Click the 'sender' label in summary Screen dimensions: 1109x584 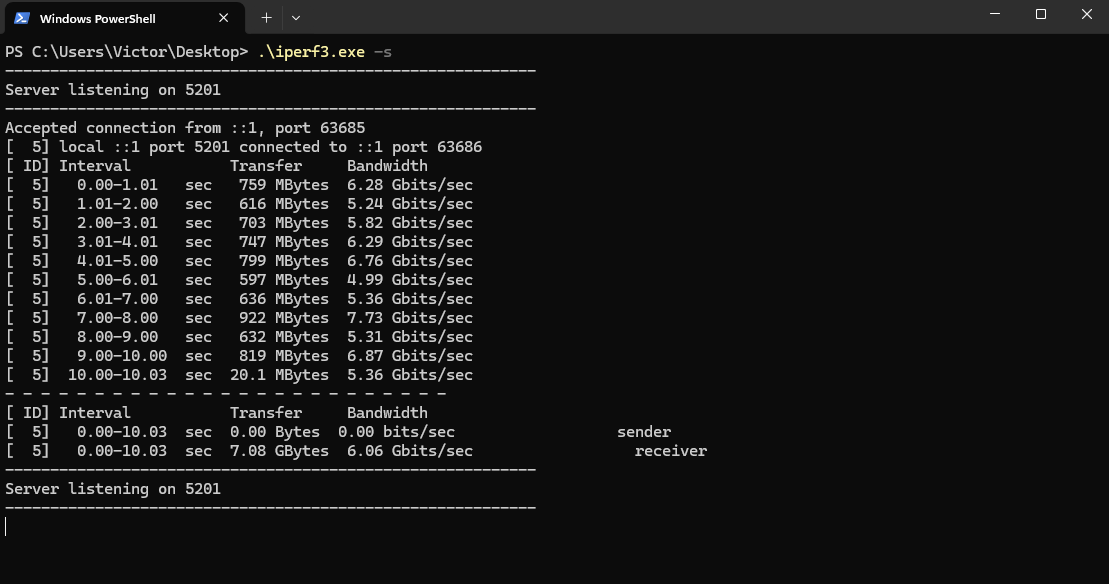644,432
